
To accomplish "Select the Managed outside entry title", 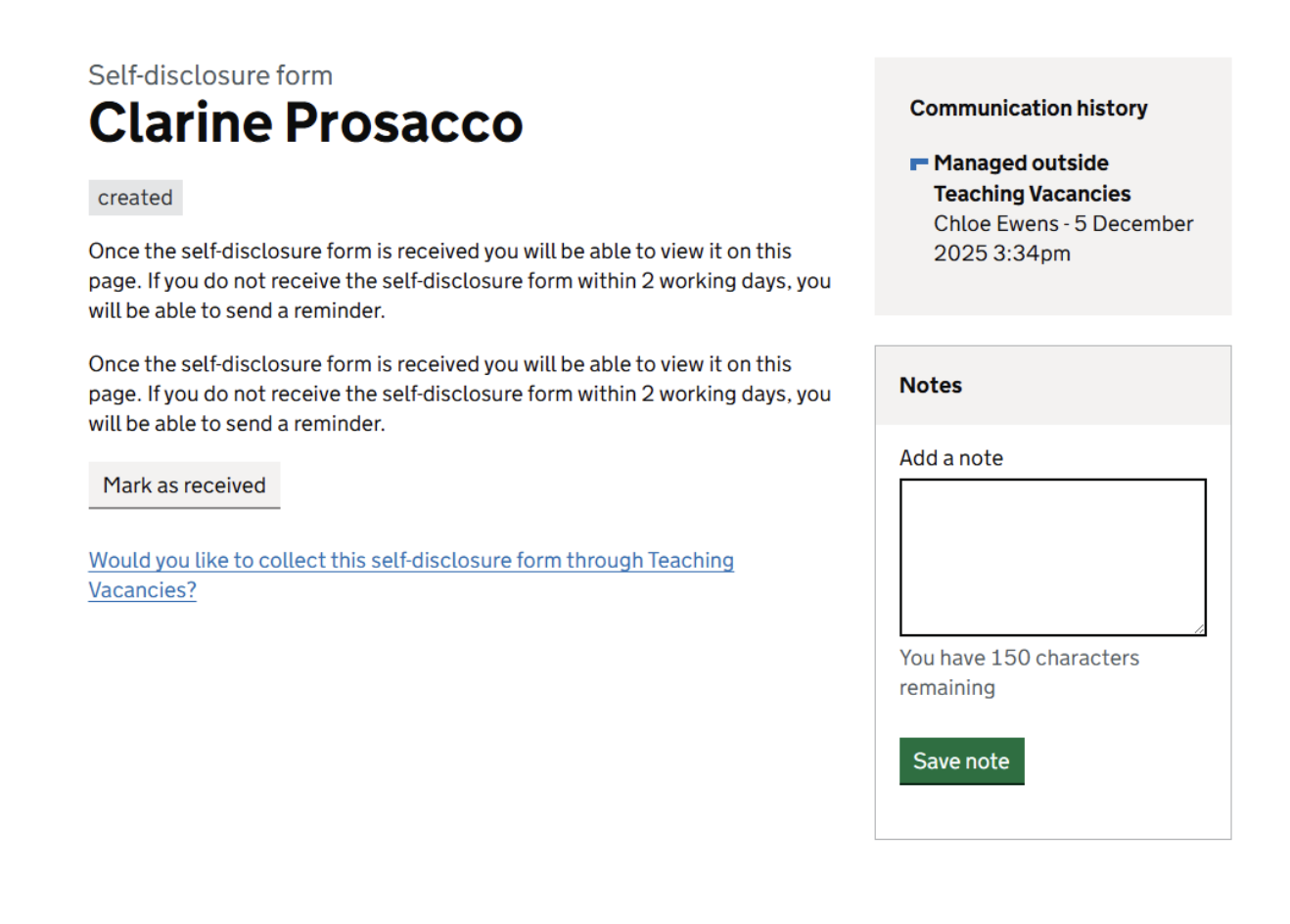I will [1021, 163].
